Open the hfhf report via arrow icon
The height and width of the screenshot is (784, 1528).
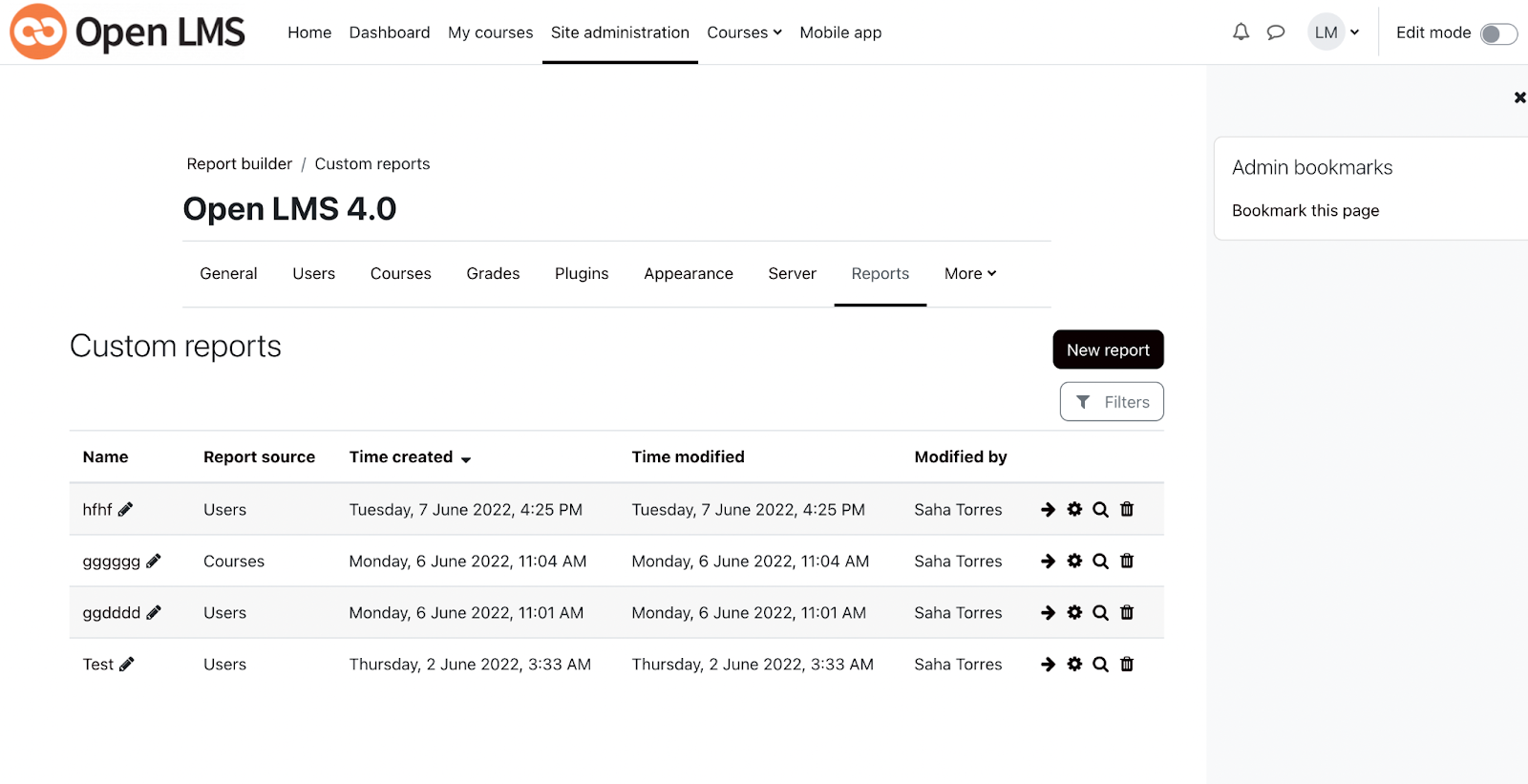(1048, 510)
